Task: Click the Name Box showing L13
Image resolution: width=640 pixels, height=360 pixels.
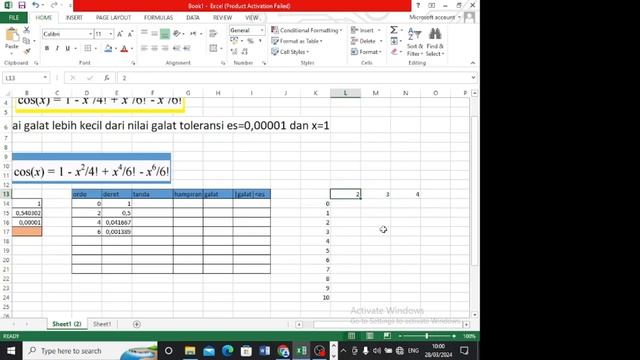Action: [25, 78]
